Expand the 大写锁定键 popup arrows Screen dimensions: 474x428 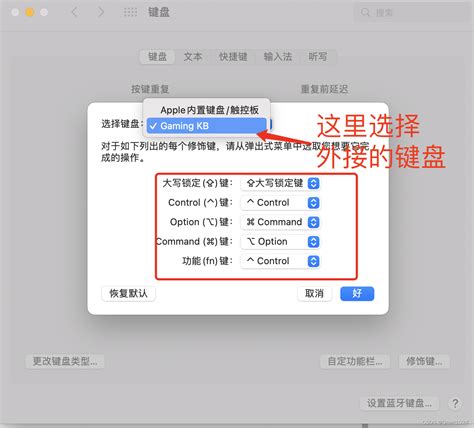[x=313, y=183]
